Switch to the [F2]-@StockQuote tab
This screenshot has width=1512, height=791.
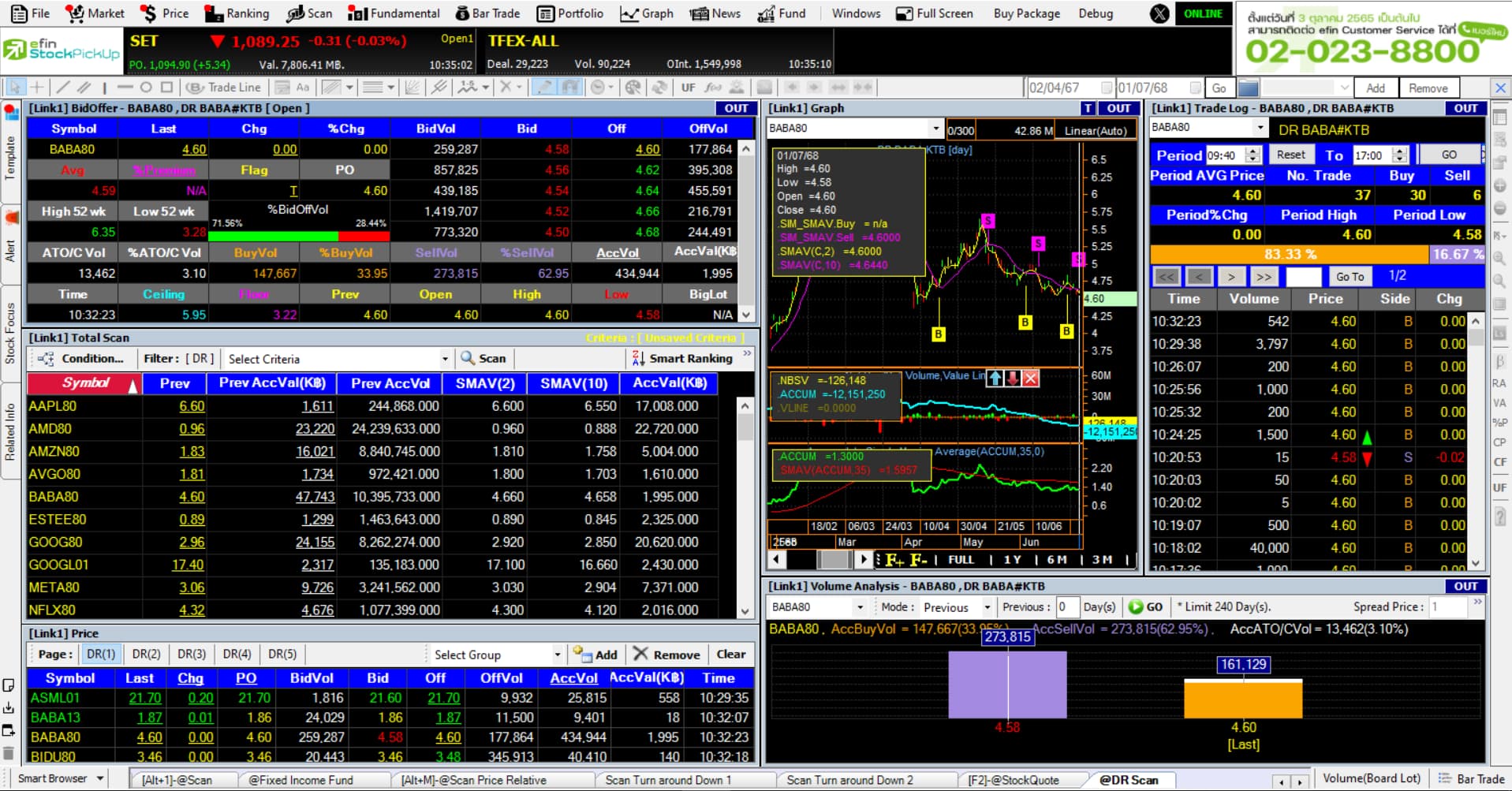1014,780
